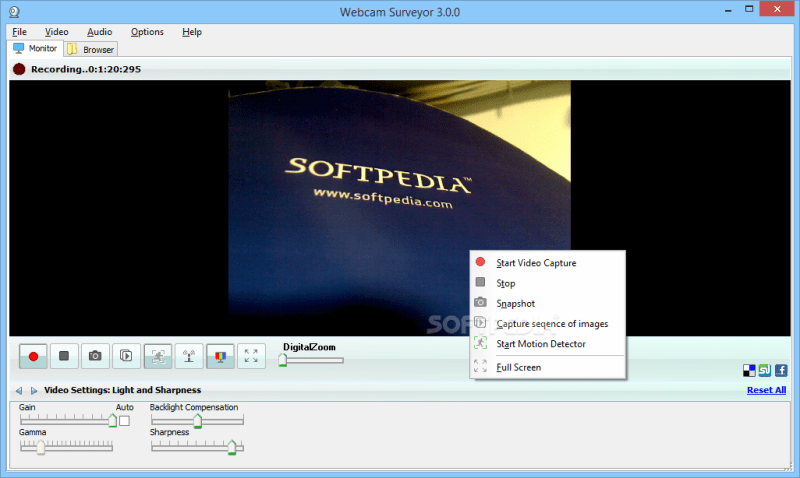This screenshot has height=478, width=800.
Task: Click the Reset All link
Action: tap(766, 390)
